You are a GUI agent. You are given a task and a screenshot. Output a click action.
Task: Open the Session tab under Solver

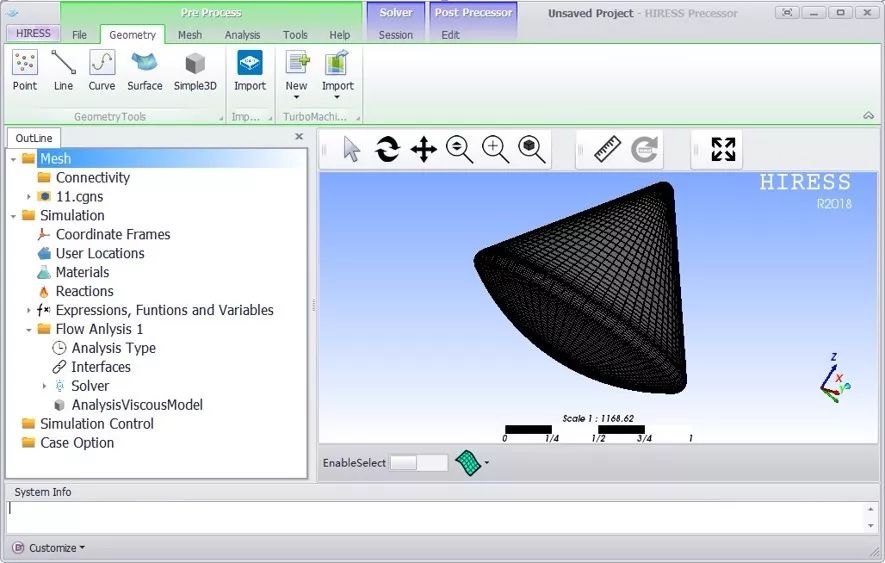point(396,35)
